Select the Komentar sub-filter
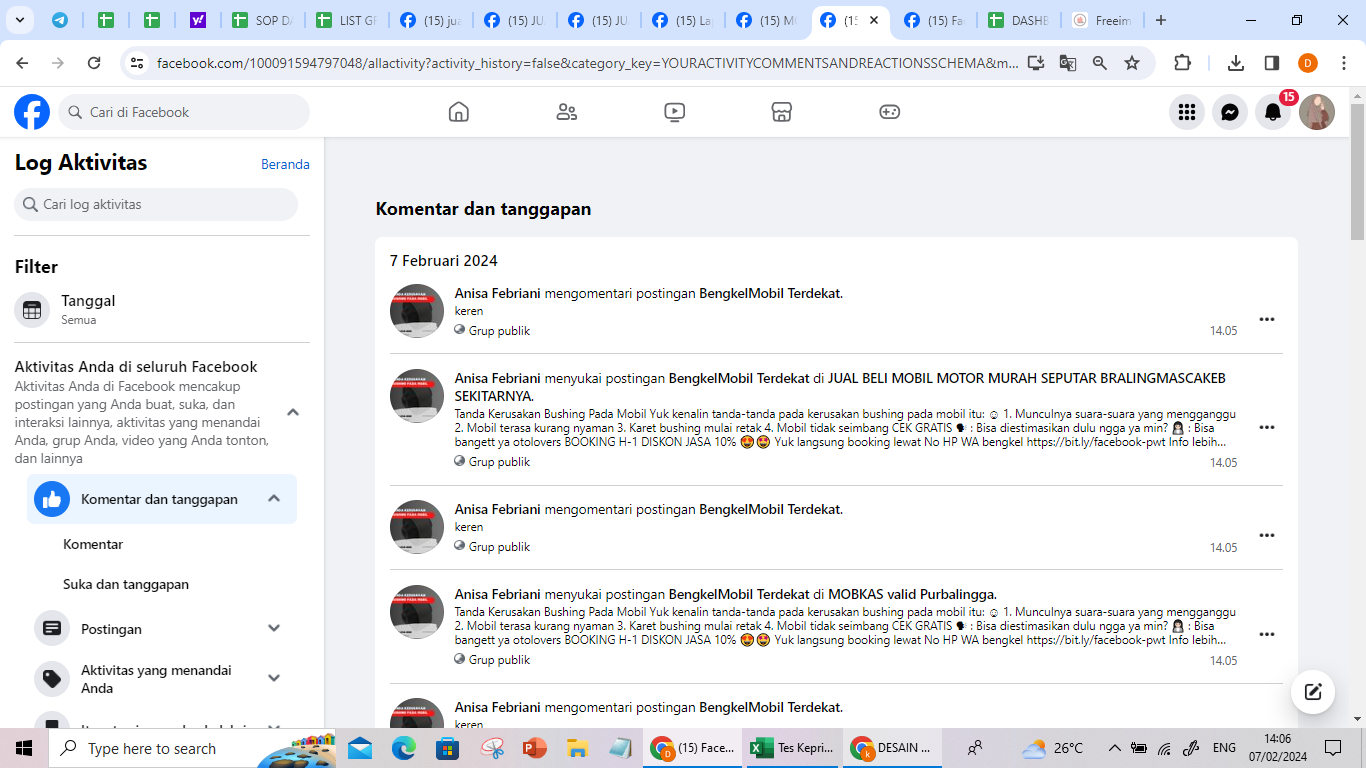 tap(93, 544)
